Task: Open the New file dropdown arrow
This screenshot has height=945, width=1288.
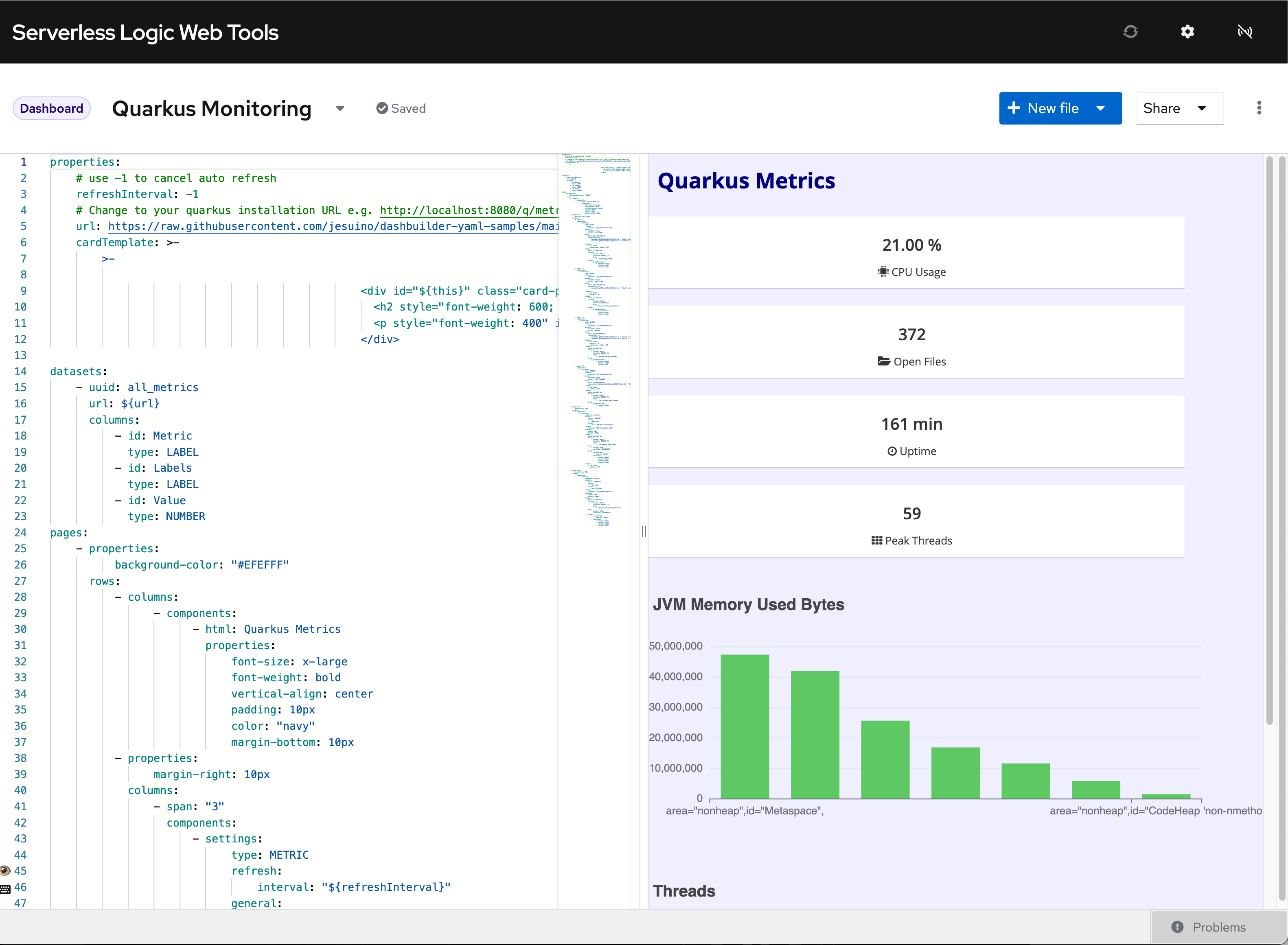Action: click(x=1100, y=108)
